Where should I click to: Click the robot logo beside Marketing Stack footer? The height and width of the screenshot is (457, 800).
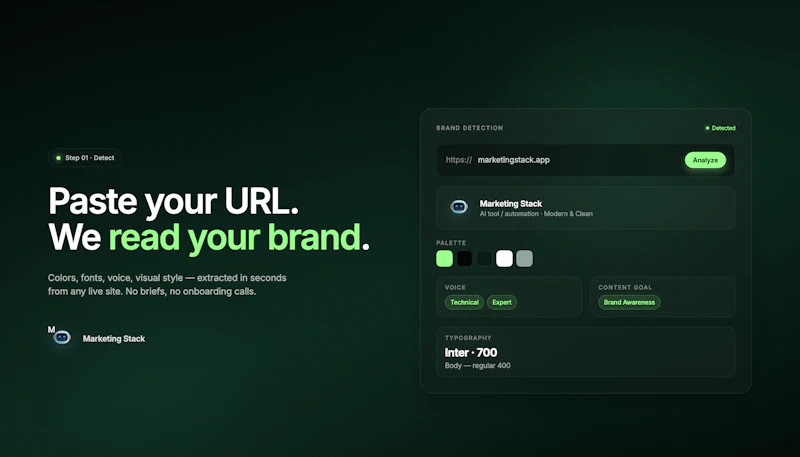coord(62,338)
